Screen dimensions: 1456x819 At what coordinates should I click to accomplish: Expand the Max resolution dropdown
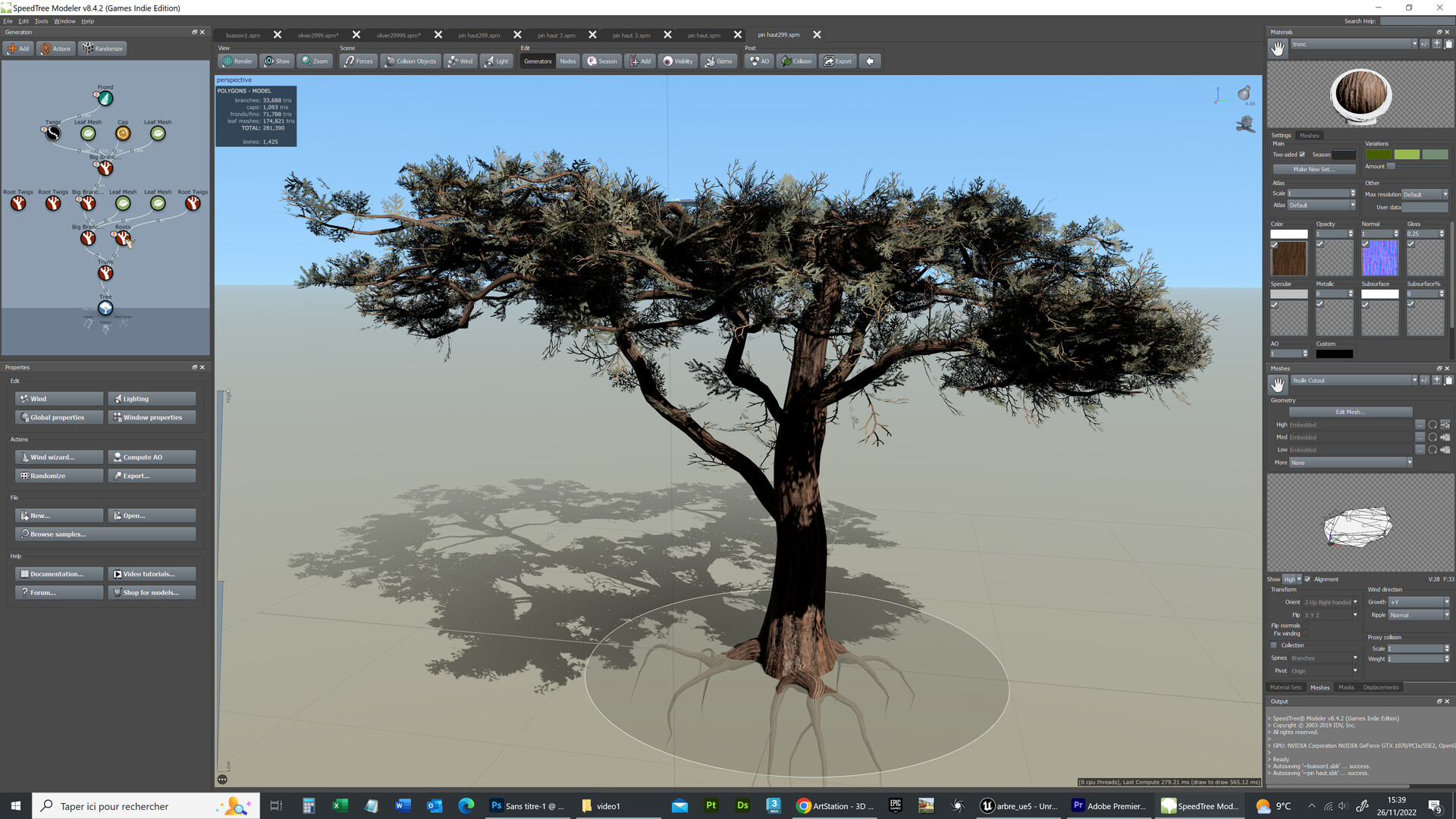point(1426,194)
